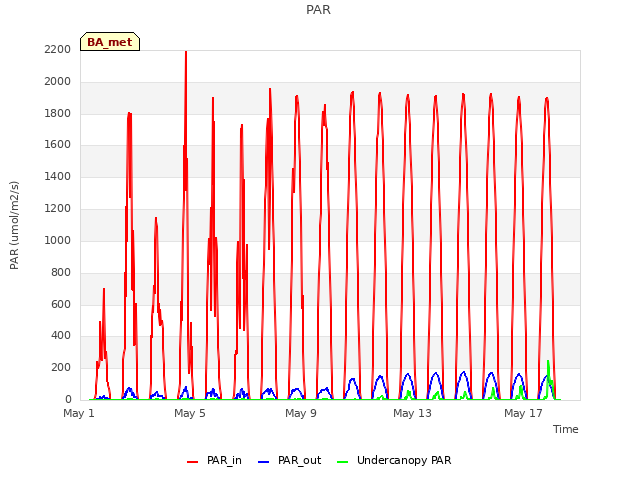Click the 600 y-axis tick label
This screenshot has height=480, width=640.
(x=61, y=304)
